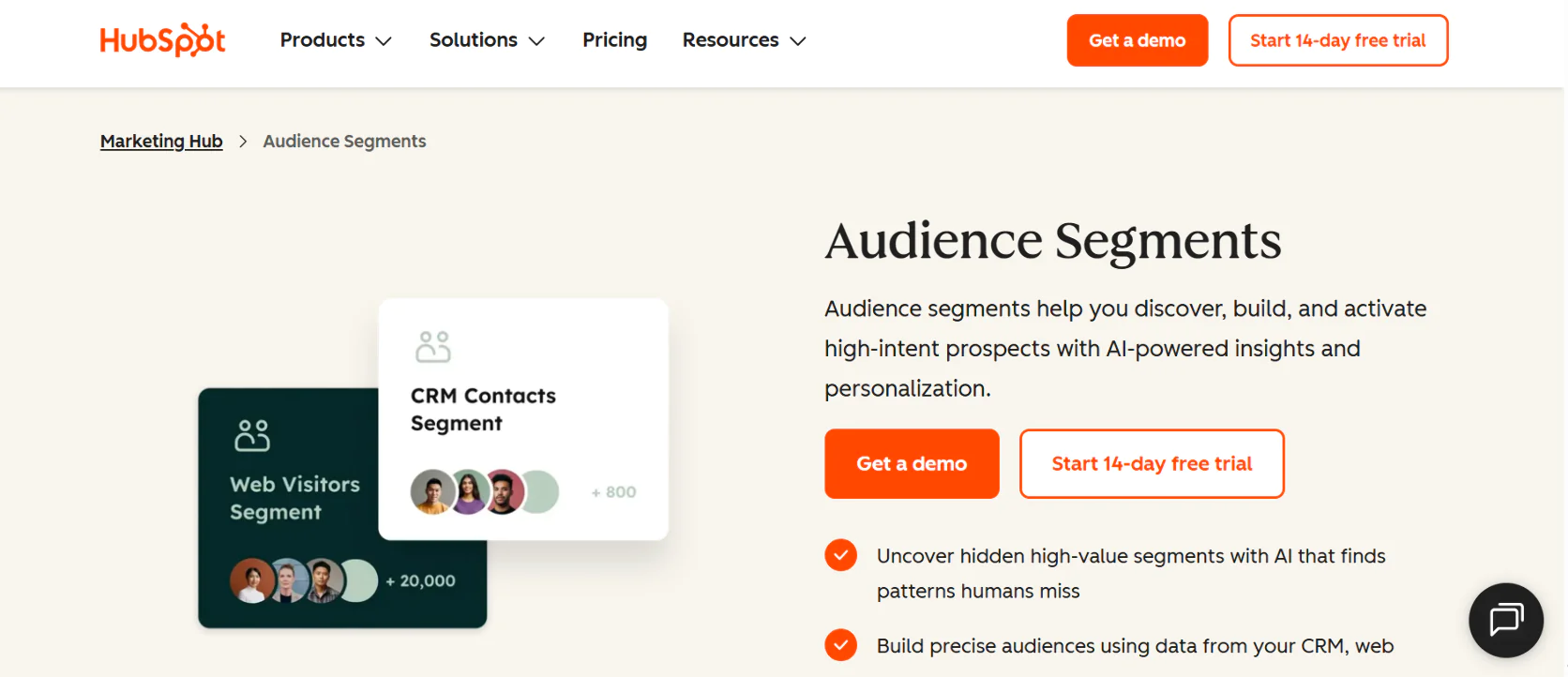Click the Web Visitors avatar group
This screenshot has width=1568, height=677.
(x=303, y=580)
